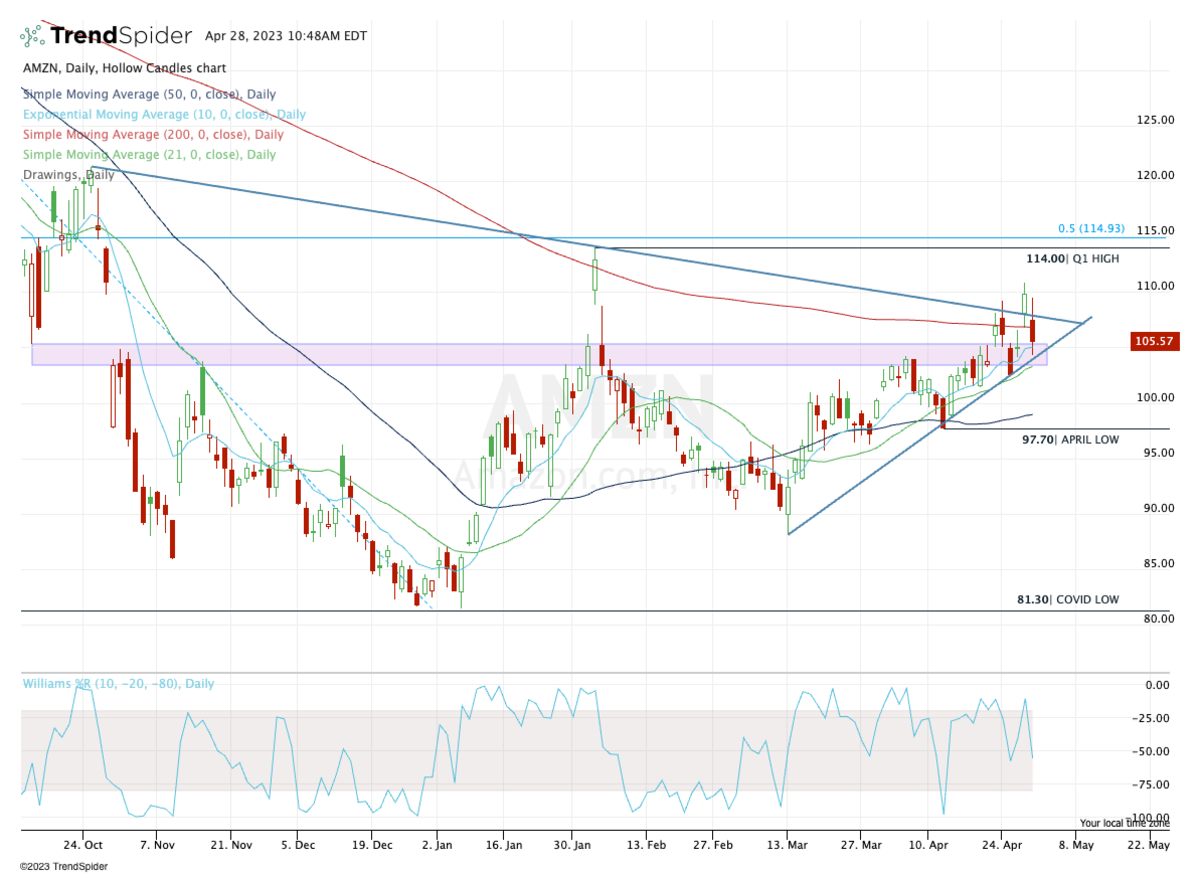Screen dimensions: 1200x876
Task: Click the 0.5 (114.93) Fibonacci level label
Action: click(1095, 229)
